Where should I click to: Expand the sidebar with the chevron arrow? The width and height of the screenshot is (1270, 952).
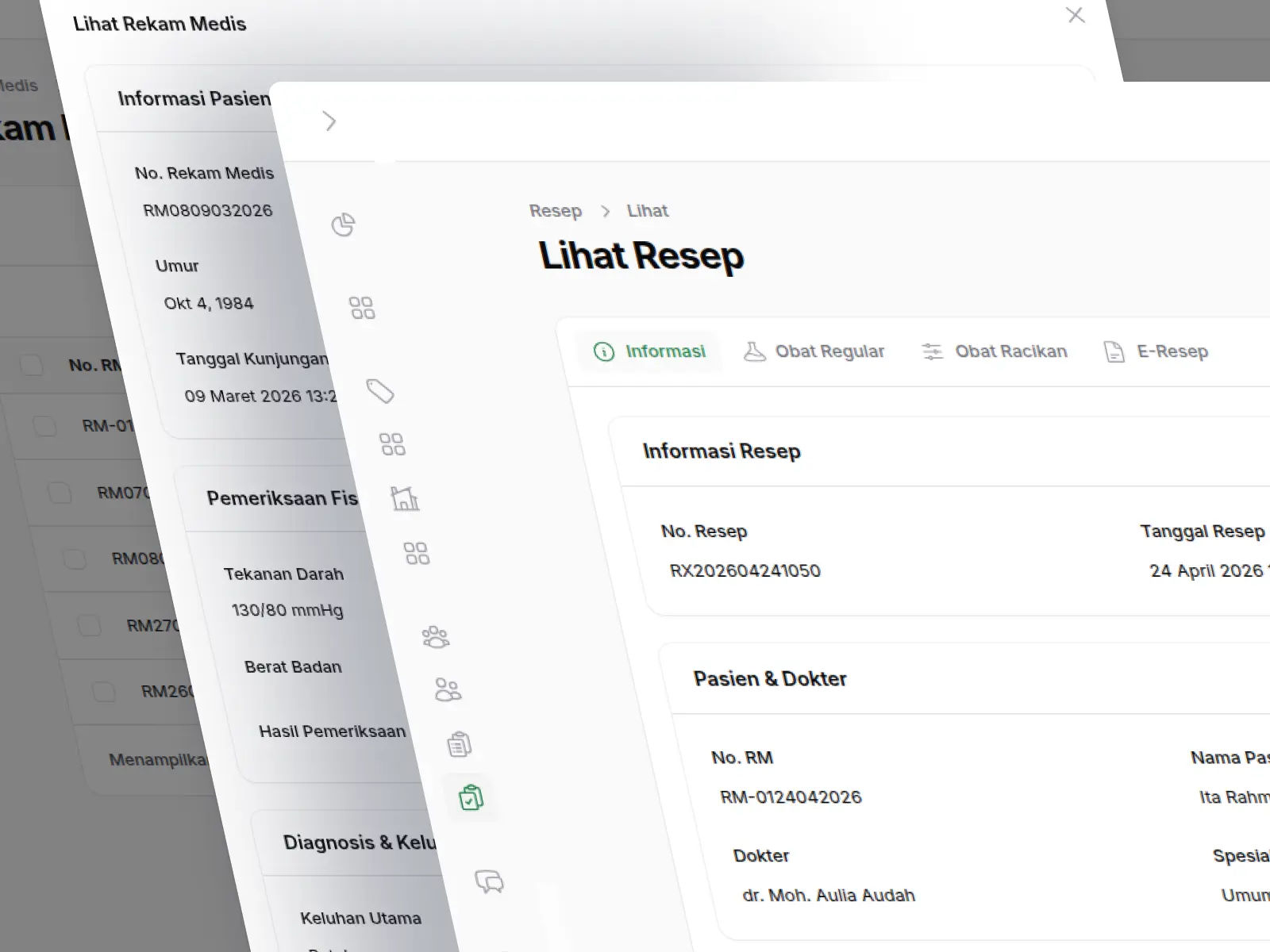point(330,121)
